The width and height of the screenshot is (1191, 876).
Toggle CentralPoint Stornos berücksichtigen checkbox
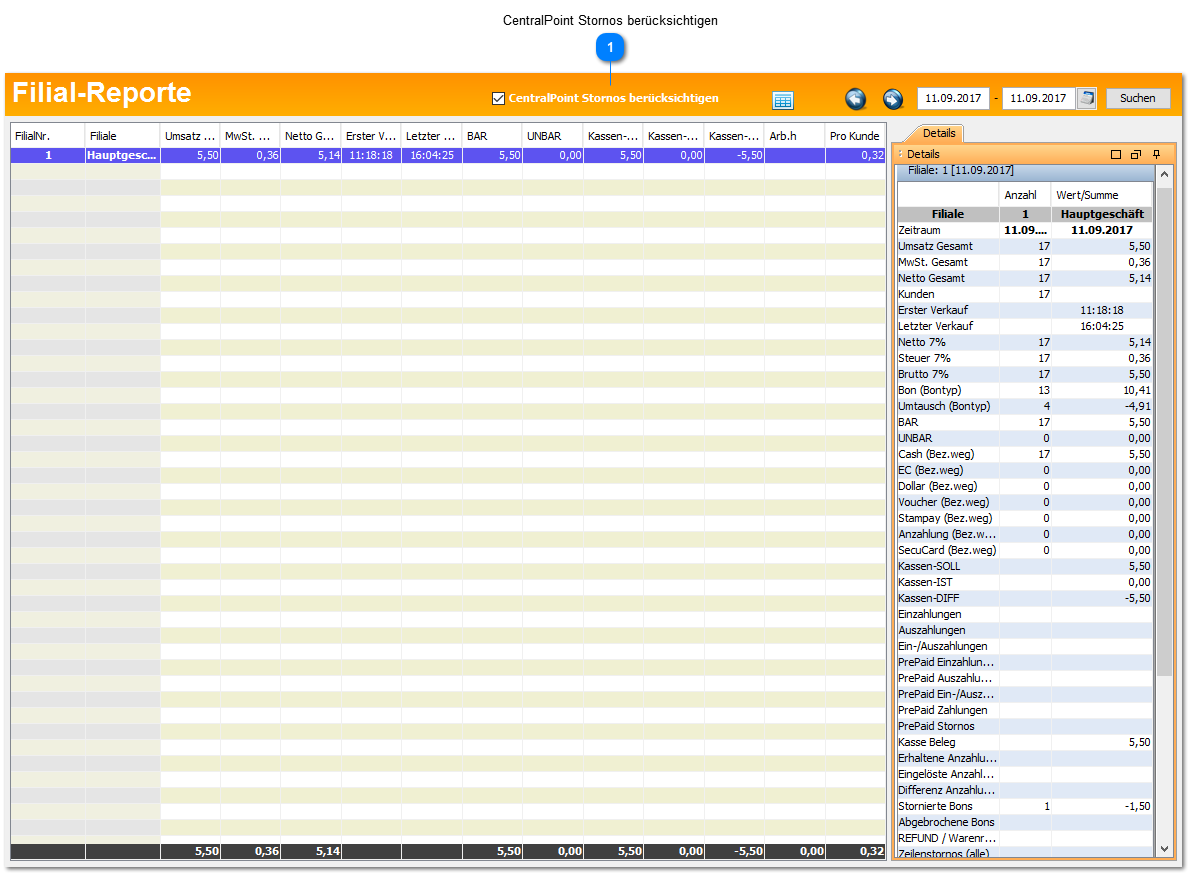coord(498,99)
